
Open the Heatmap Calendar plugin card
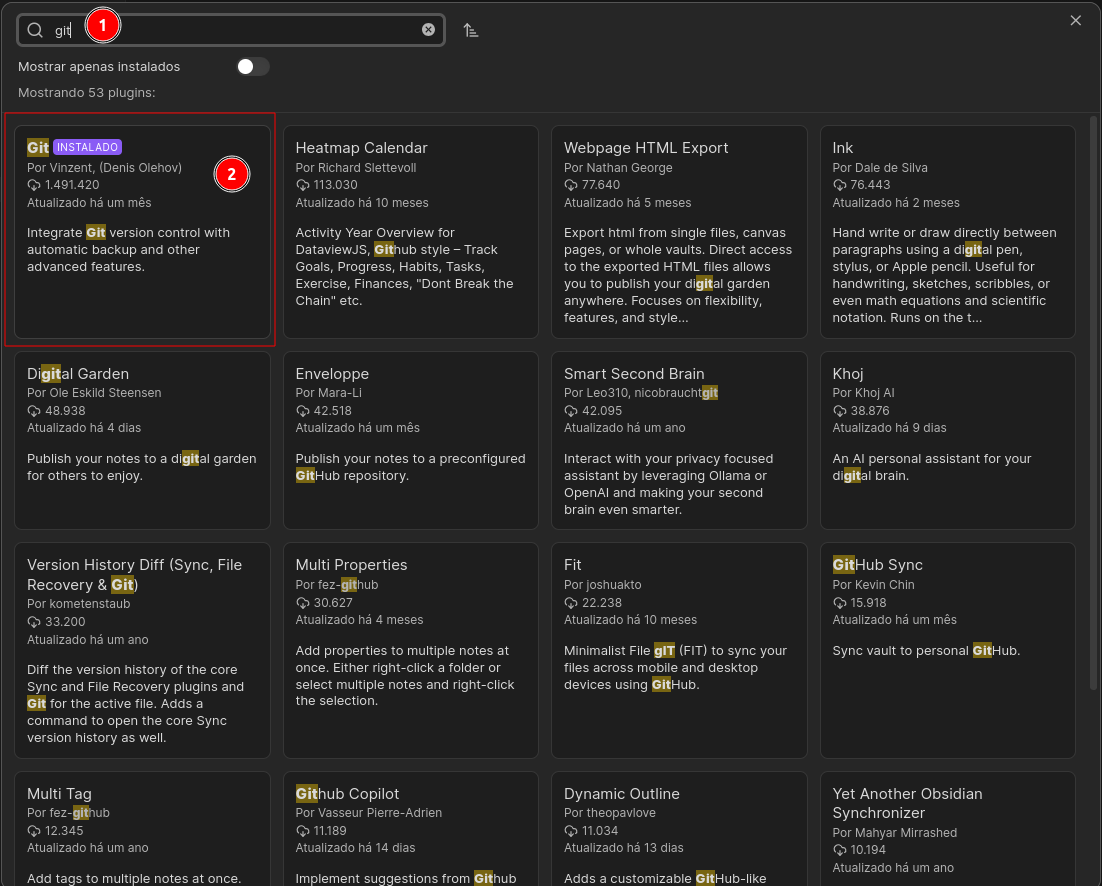[410, 232]
